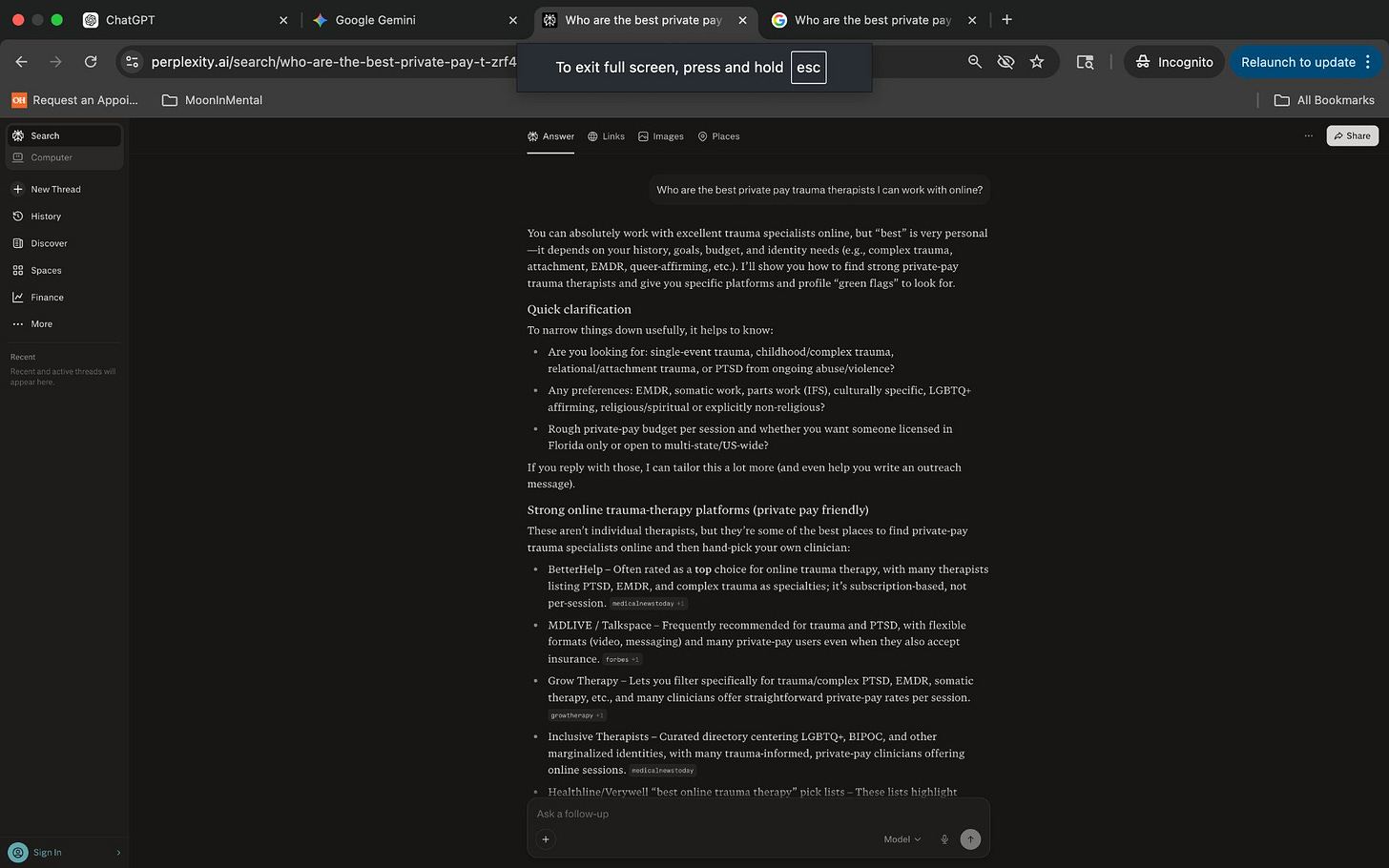Screen dimensions: 1389x868
Task: Click the "Quick clarification" heading
Action: pos(579,309)
